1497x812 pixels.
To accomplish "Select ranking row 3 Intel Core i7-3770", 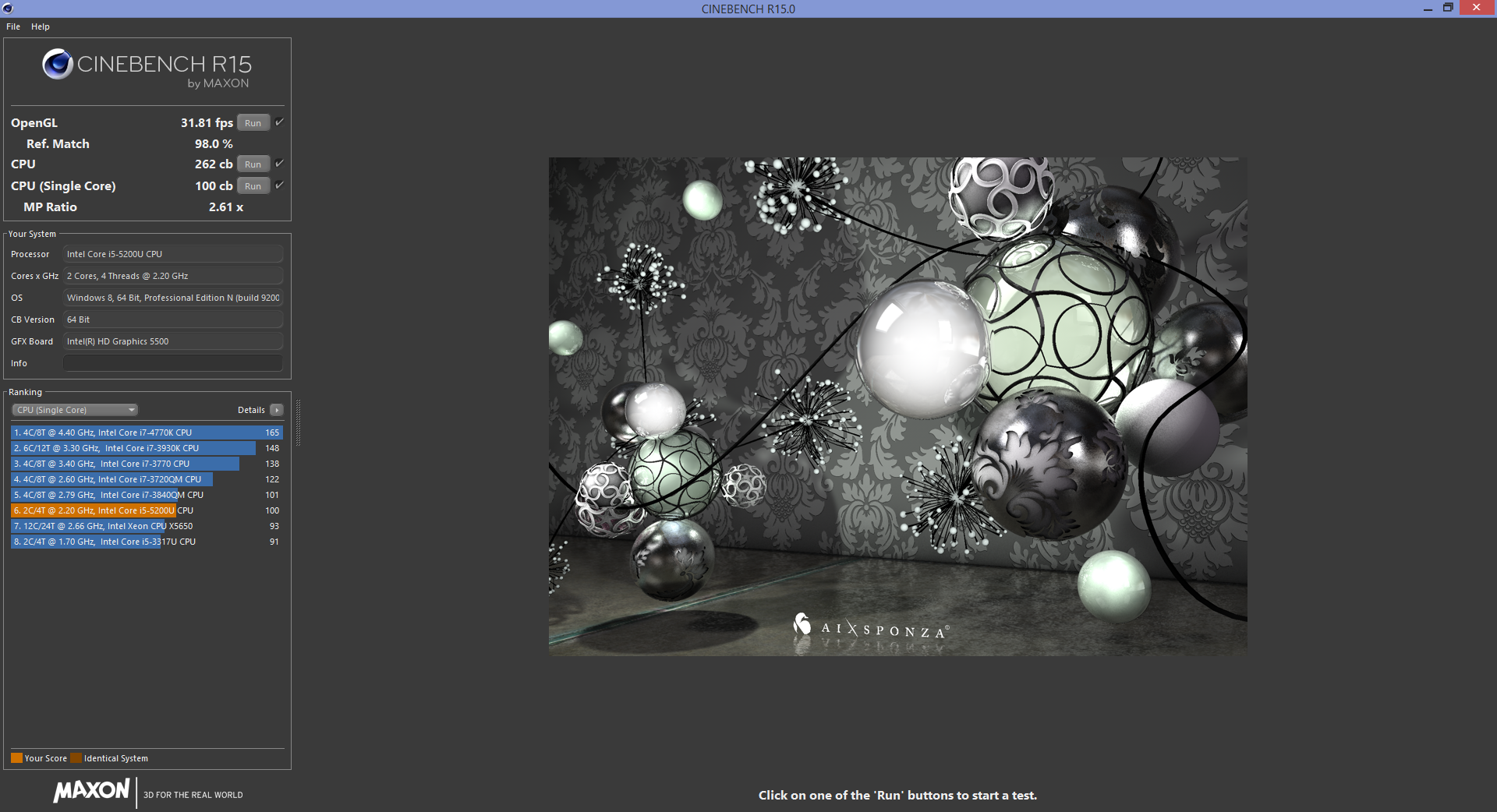I will [147, 464].
